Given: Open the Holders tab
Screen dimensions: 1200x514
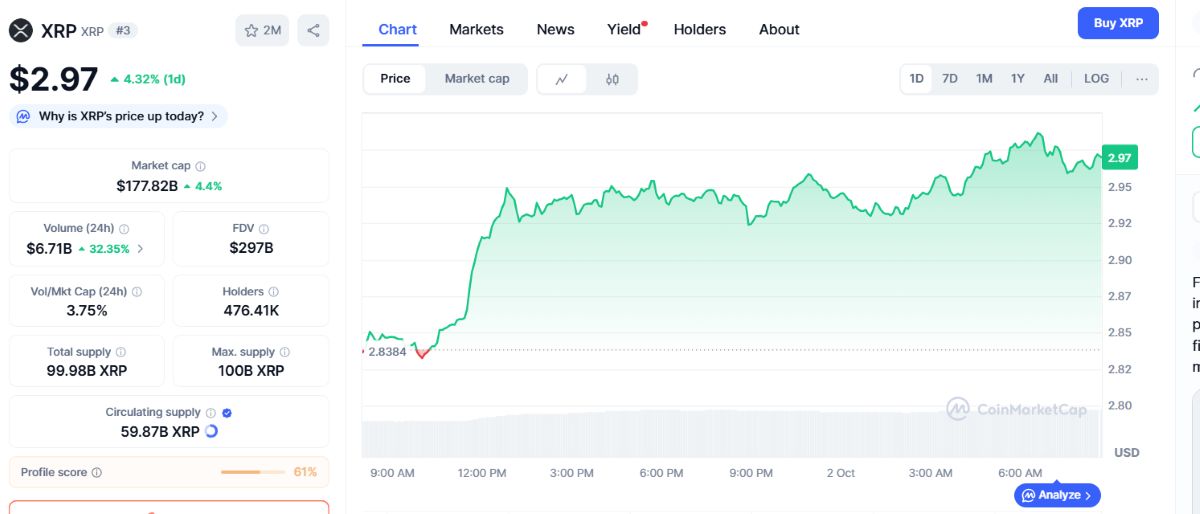Looking at the screenshot, I should point(700,29).
